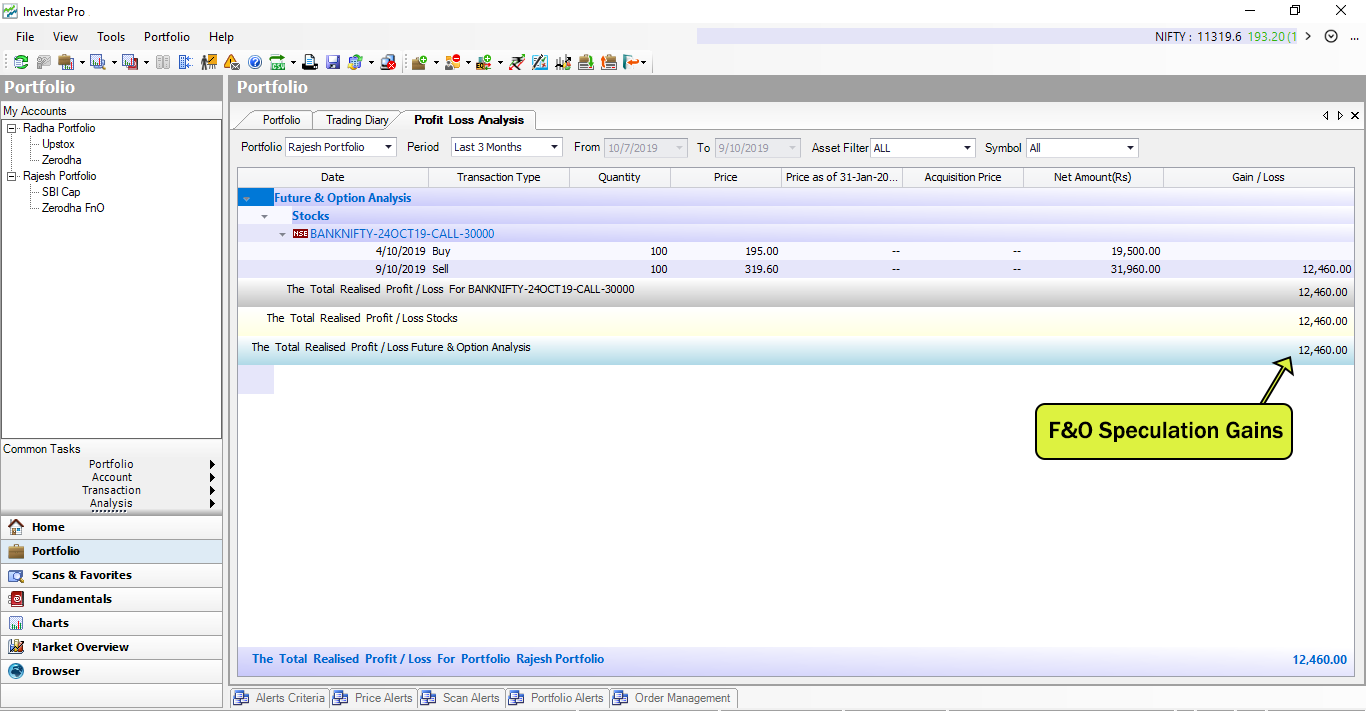The width and height of the screenshot is (1366, 711).
Task: Click the refresh data toolbar icon
Action: 20,62
